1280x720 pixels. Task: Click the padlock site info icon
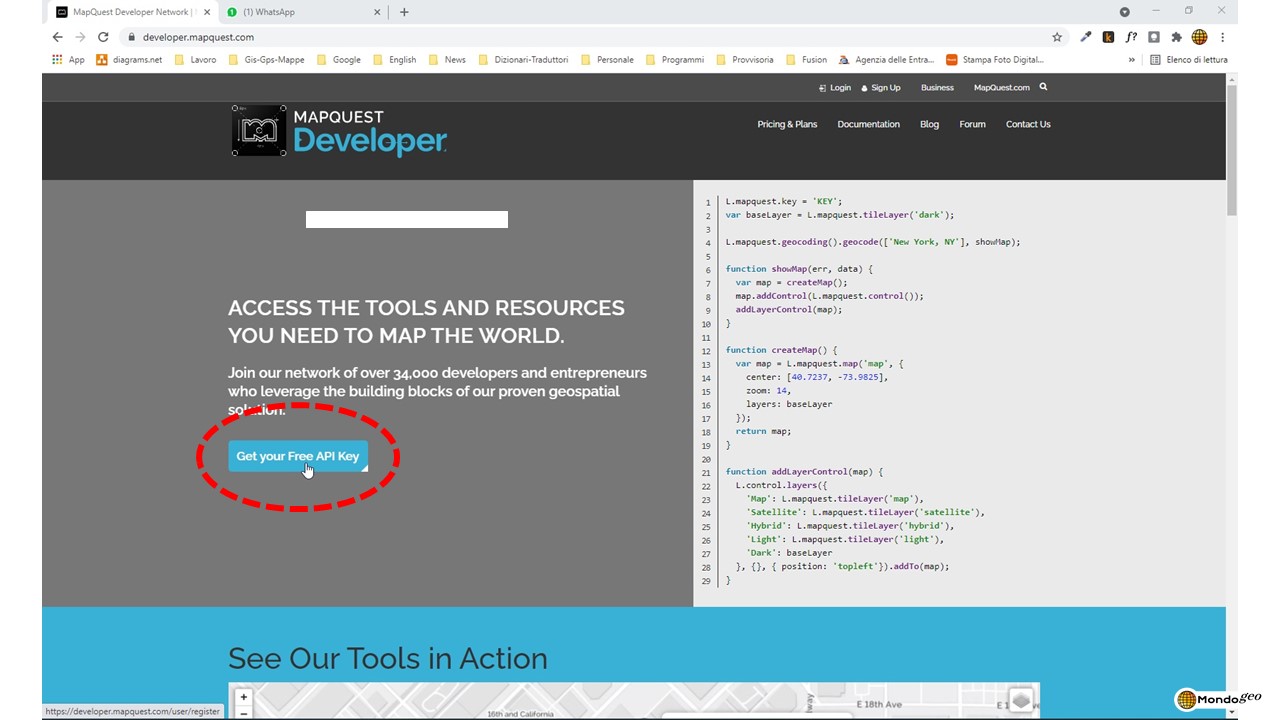pos(131,37)
